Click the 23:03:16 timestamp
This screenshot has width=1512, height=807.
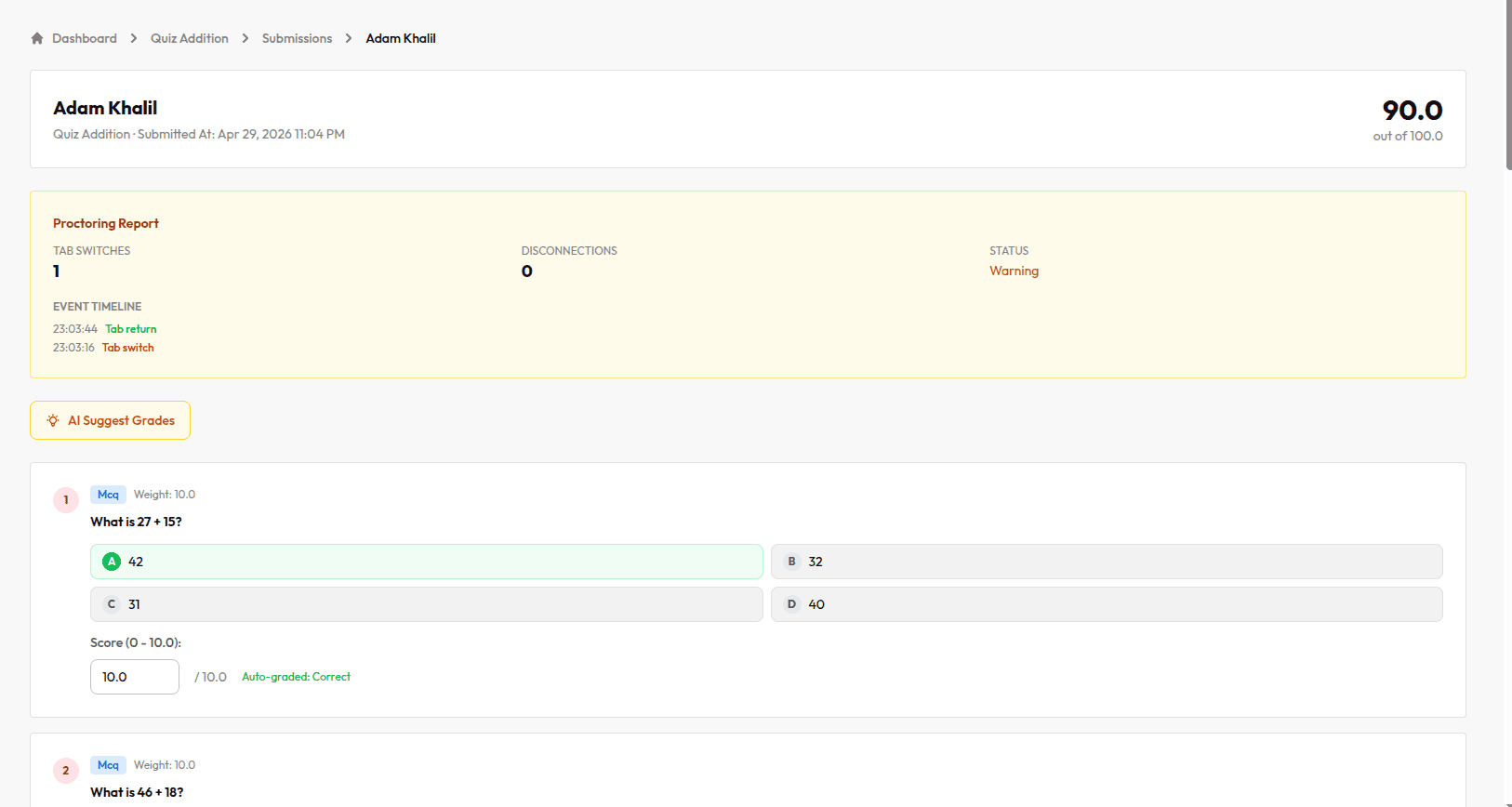pyautogui.click(x=73, y=348)
